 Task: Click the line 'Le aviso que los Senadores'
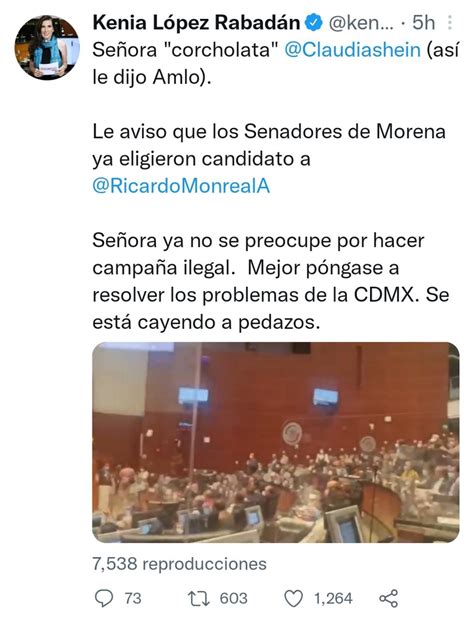coord(269,132)
